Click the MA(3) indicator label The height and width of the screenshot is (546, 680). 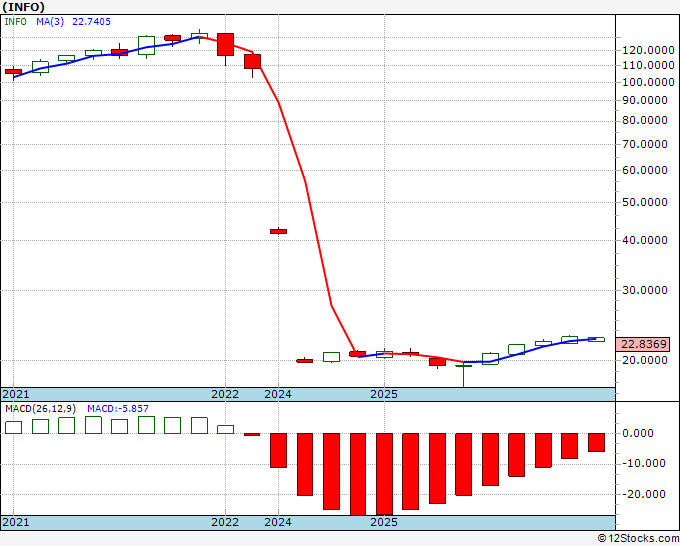50,21
